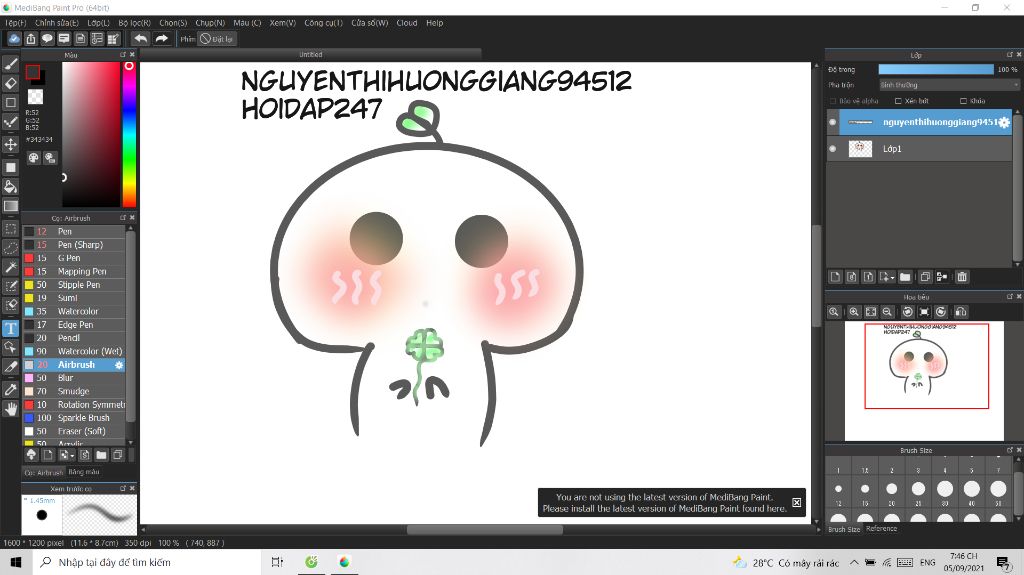The image size is (1024, 575).
Task: Click the Undo arrow in toolbar
Action: coord(140,39)
